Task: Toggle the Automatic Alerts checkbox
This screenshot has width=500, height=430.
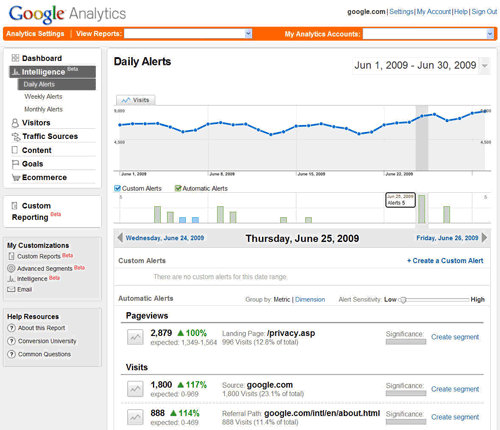Action: click(178, 188)
